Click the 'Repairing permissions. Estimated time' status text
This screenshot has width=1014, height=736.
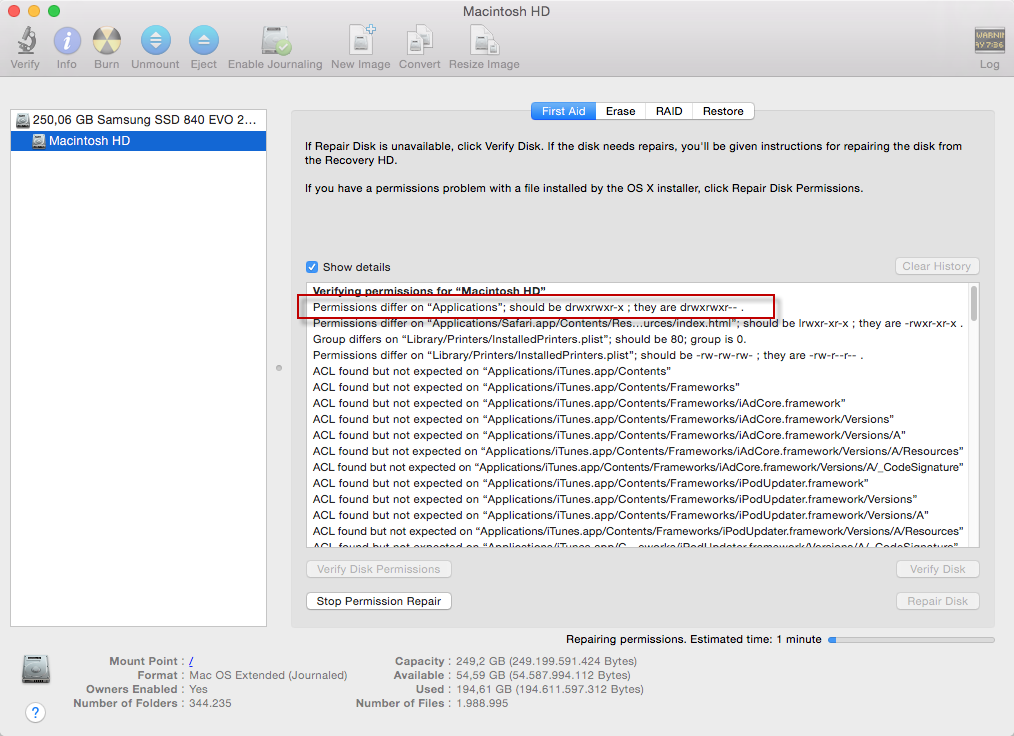[693, 639]
